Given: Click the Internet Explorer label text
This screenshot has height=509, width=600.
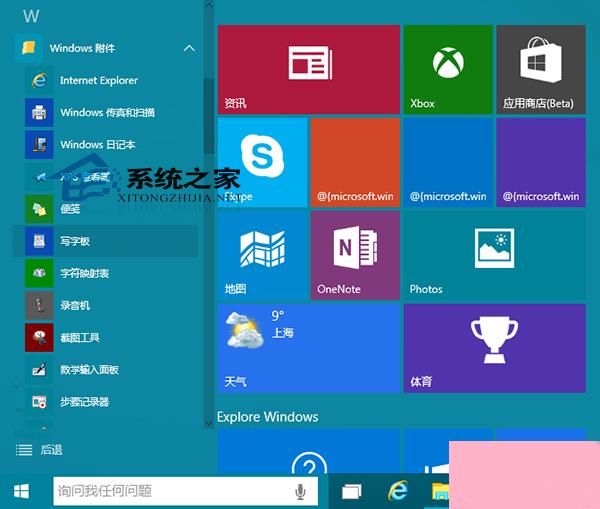Looking at the screenshot, I should [x=99, y=80].
